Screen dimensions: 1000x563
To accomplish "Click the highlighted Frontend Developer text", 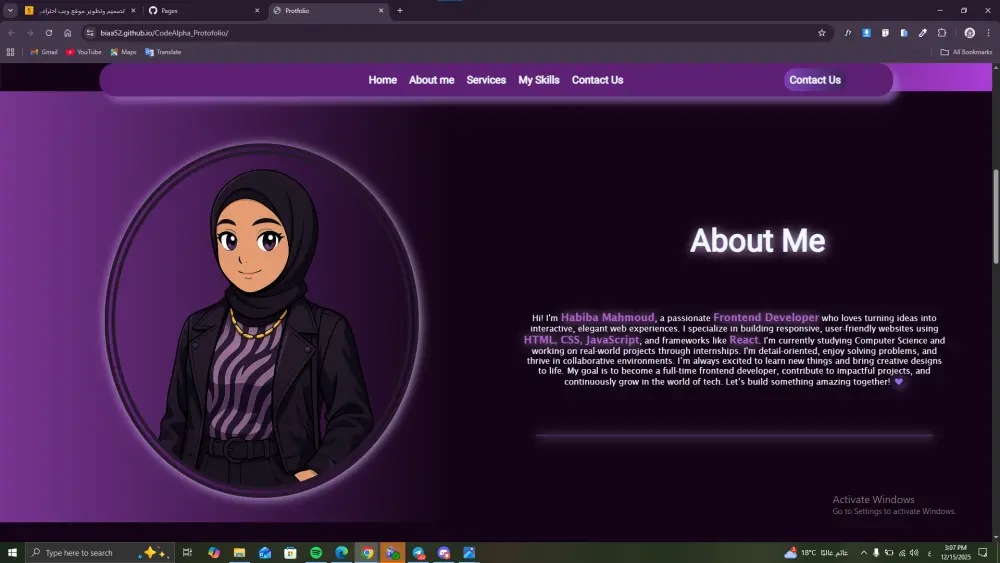I will click(x=765, y=317).
